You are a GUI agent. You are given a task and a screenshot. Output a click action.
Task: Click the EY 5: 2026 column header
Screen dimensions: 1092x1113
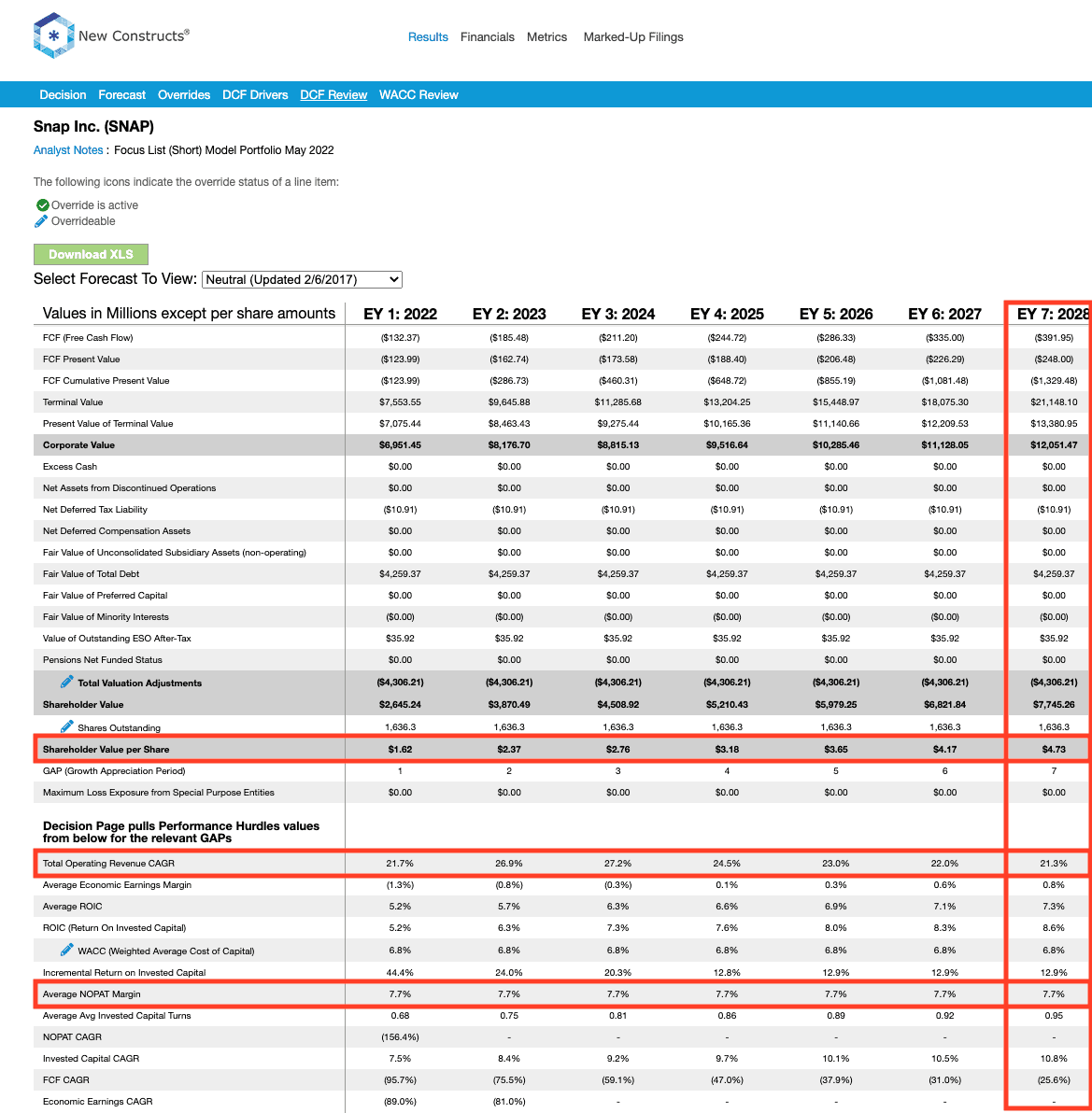(836, 314)
